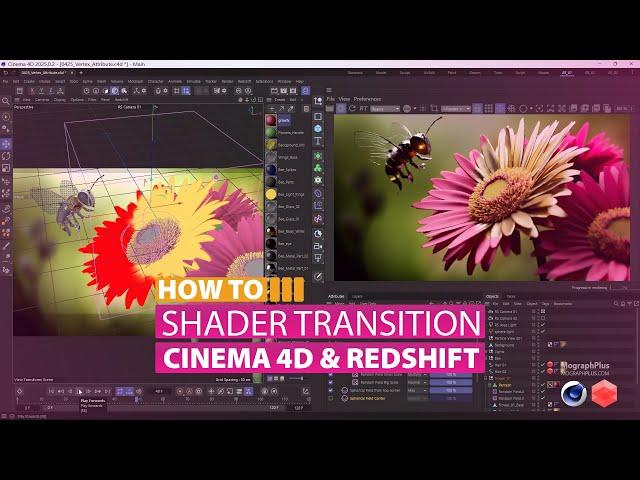
Task: Adjust opacity slider of Spherical Field Petal row
Action: click(451, 391)
